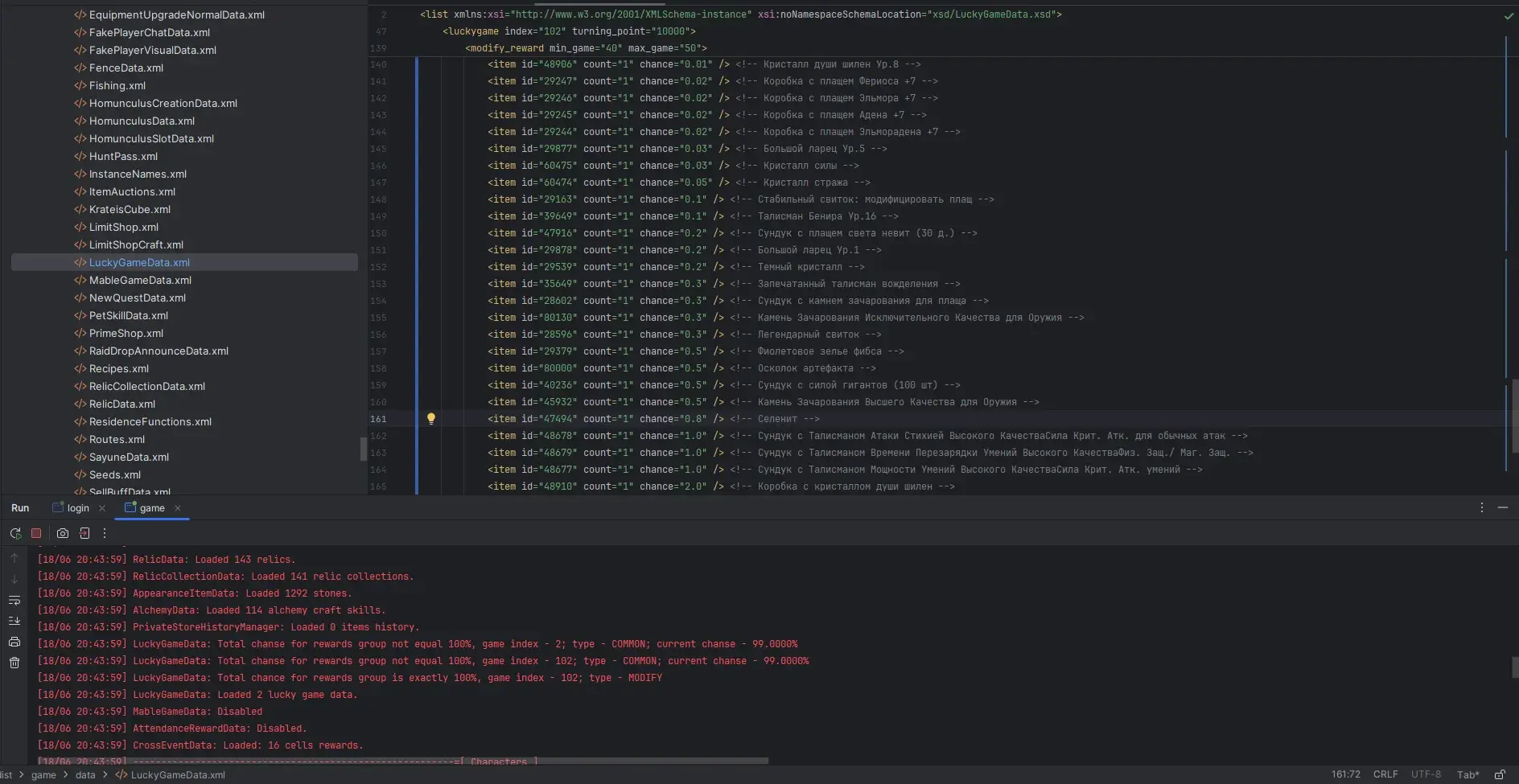Open FenceData.xml in project tree
This screenshot has height=784, width=1519.
tap(126, 68)
